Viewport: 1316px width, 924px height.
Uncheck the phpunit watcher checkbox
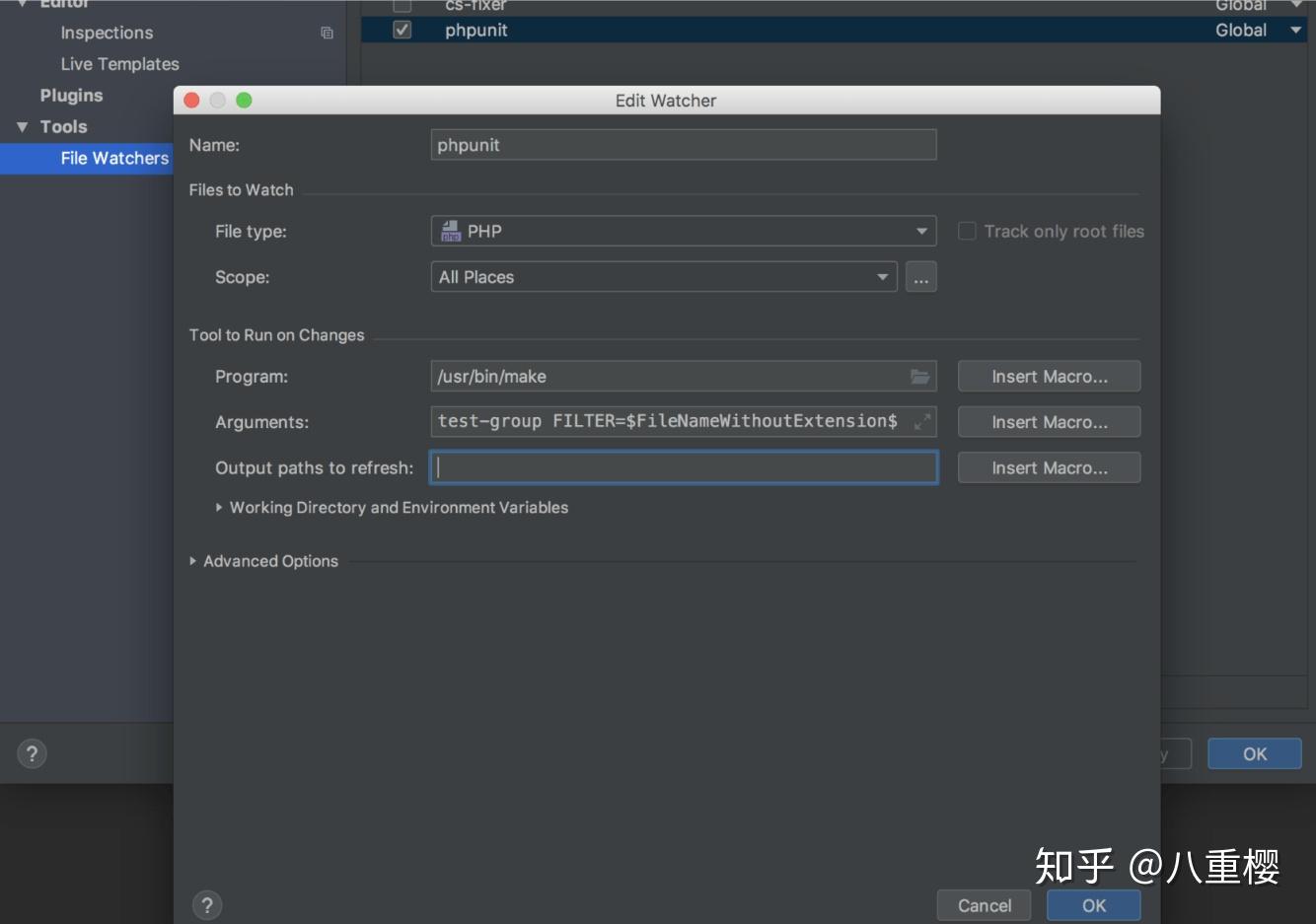(401, 30)
